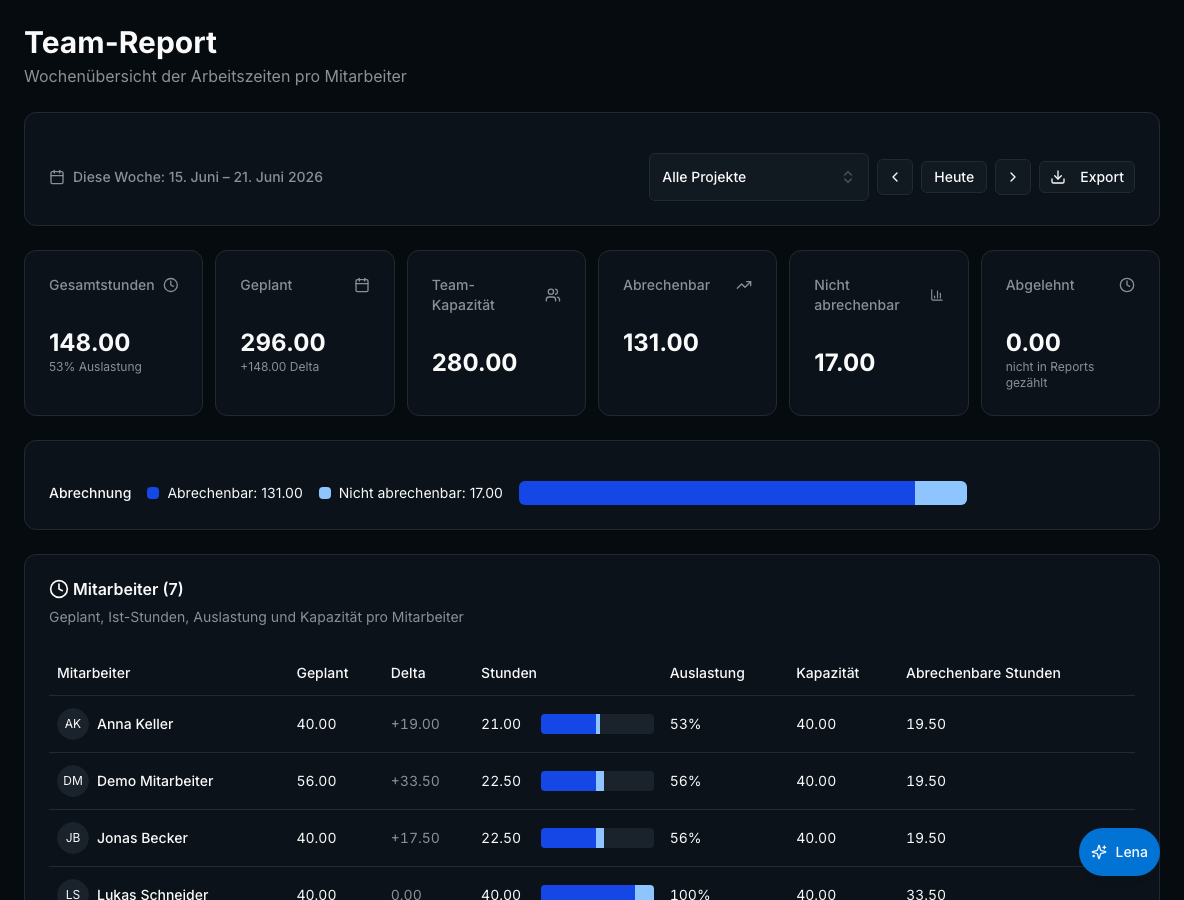Click the dark blue Abrechenbar legend swatch

coord(153,493)
